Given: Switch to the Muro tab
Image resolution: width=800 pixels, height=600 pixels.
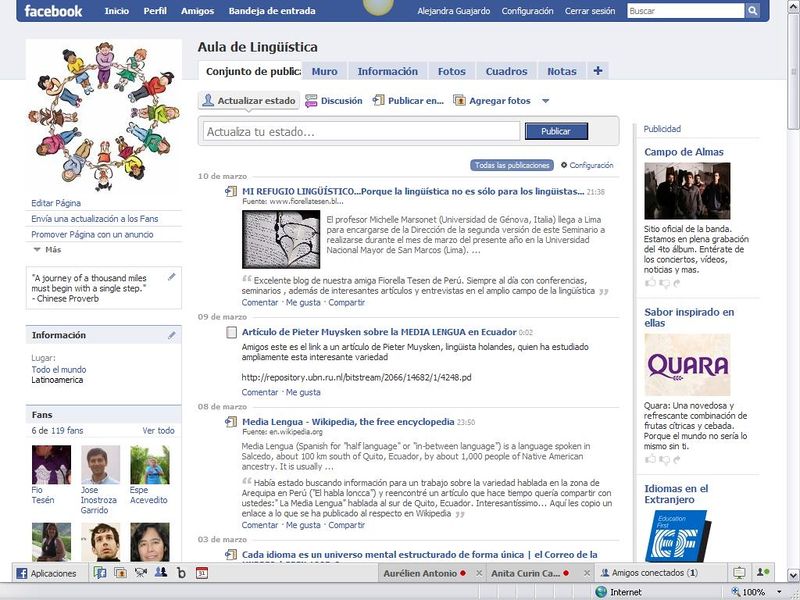Looking at the screenshot, I should pyautogui.click(x=324, y=71).
